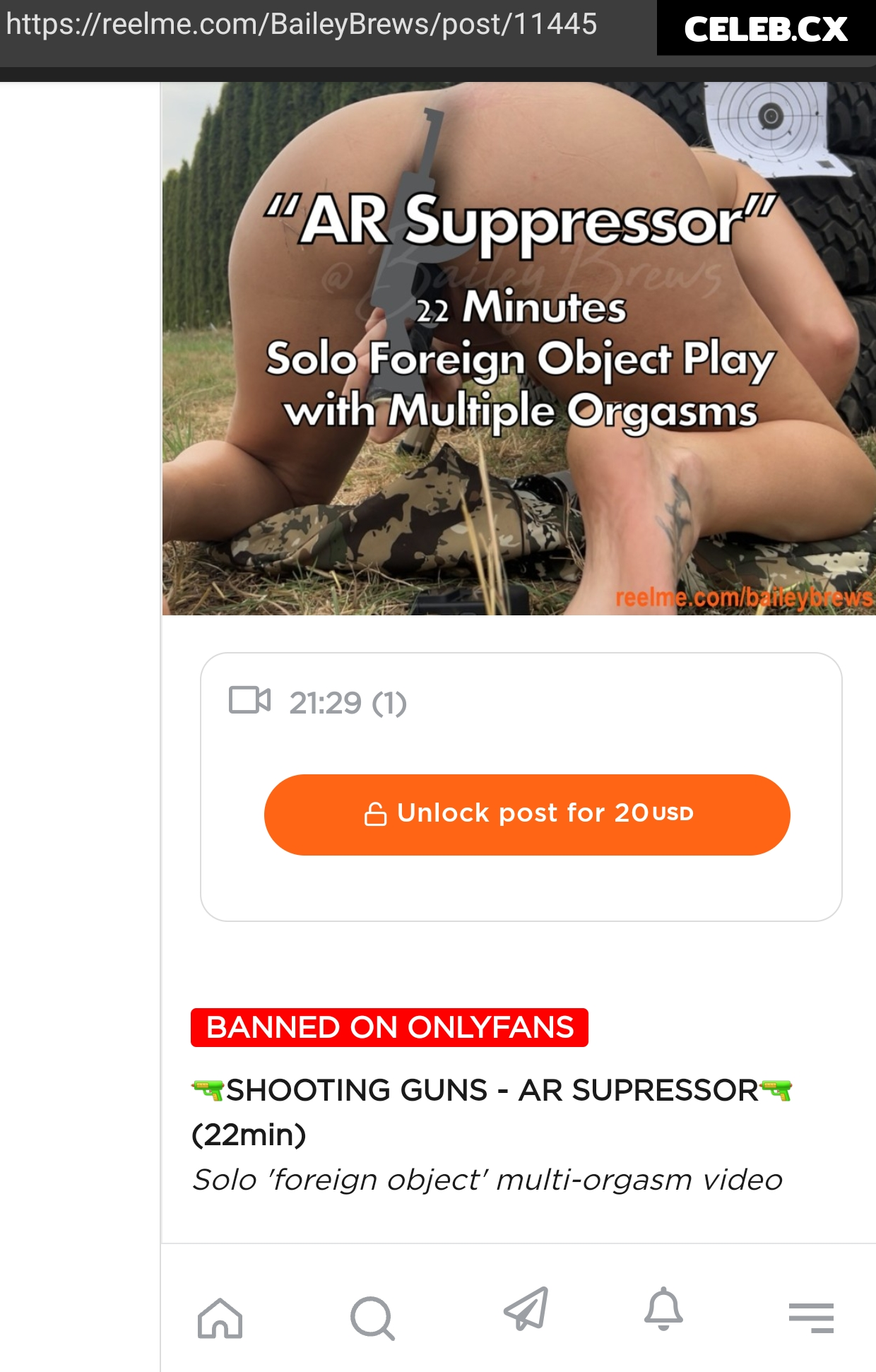This screenshot has height=1372, width=876.
Task: Open search with the magnifier icon
Action: (x=372, y=1318)
